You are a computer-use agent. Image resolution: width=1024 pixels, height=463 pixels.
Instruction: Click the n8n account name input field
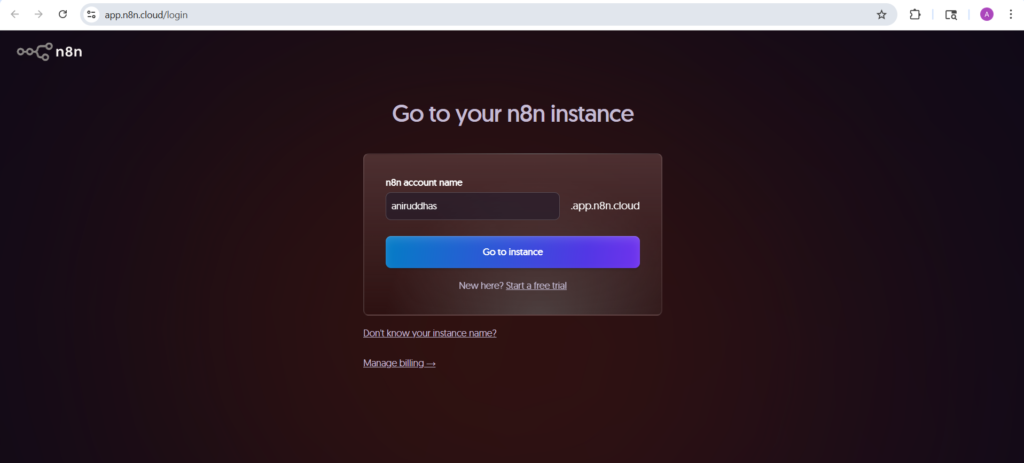(472, 206)
